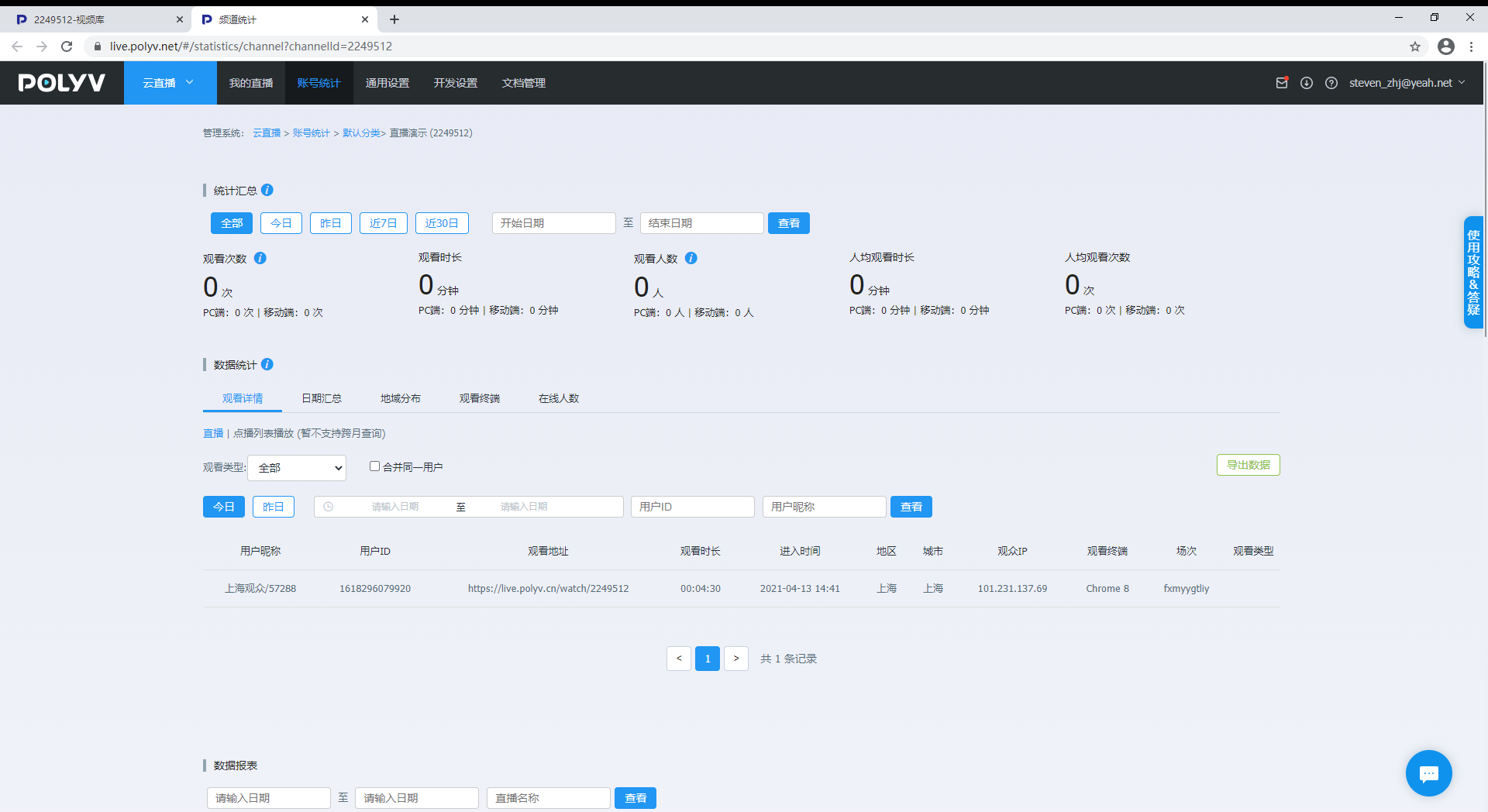
Task: Switch to the 地域分布 tab
Action: point(400,398)
